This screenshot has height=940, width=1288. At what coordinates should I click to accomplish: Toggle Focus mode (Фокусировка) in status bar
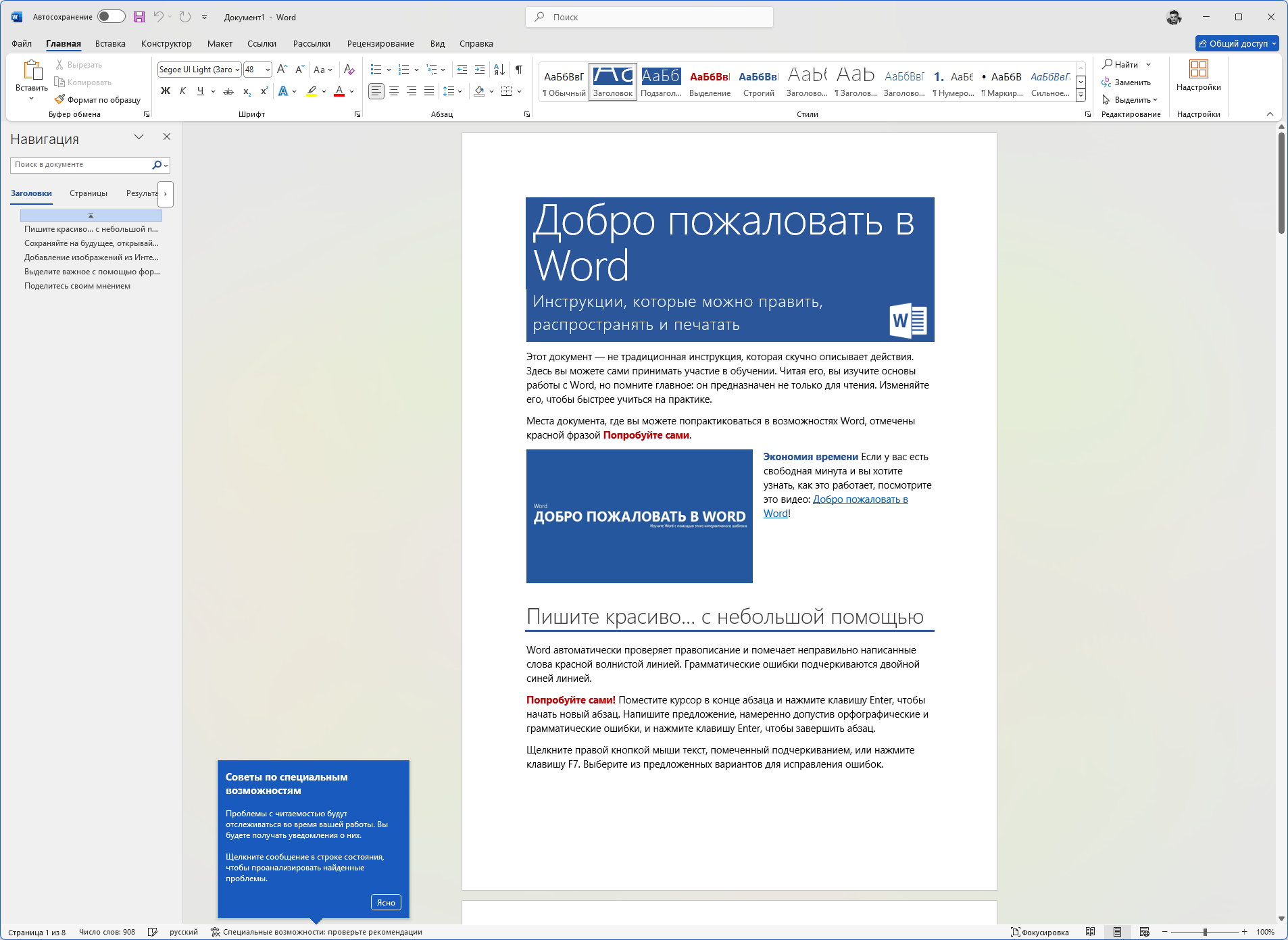pos(1040,933)
